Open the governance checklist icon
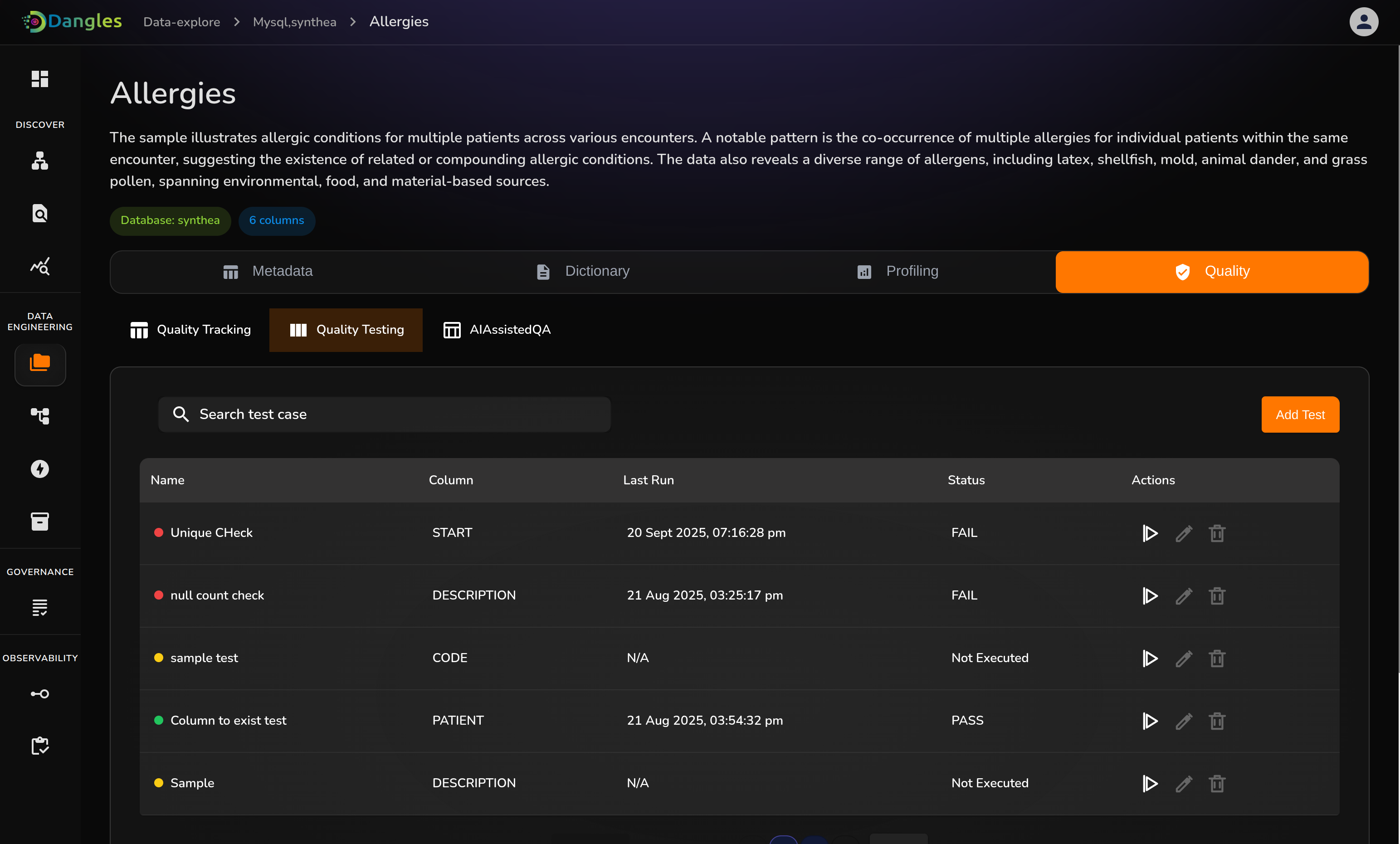The image size is (1400, 844). [x=40, y=607]
